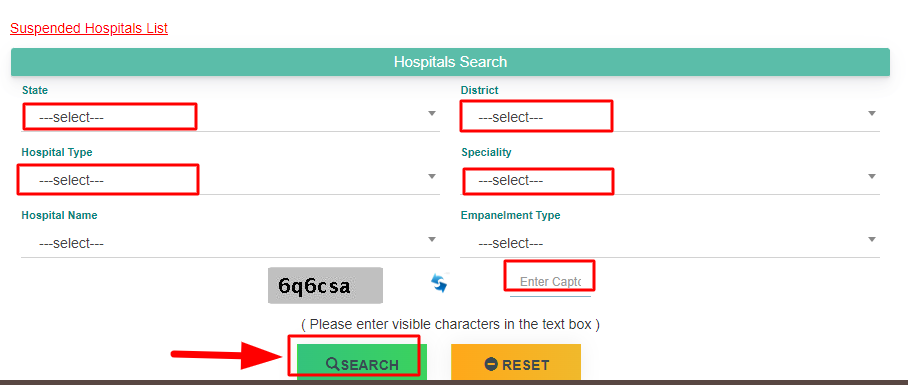This screenshot has height=385, width=908.
Task: Click the captcha refresh arrows icon
Action: coord(440,283)
